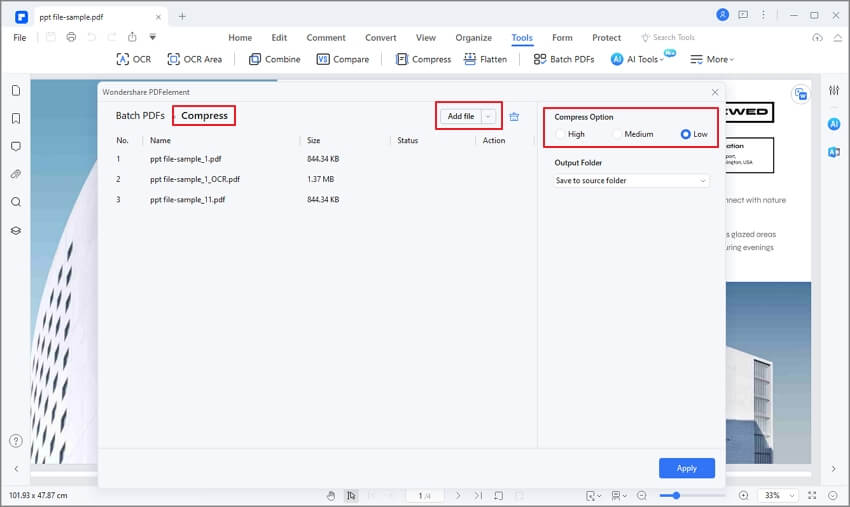Select Medium compression option
Image resolution: width=850 pixels, height=507 pixels.
[x=618, y=134]
